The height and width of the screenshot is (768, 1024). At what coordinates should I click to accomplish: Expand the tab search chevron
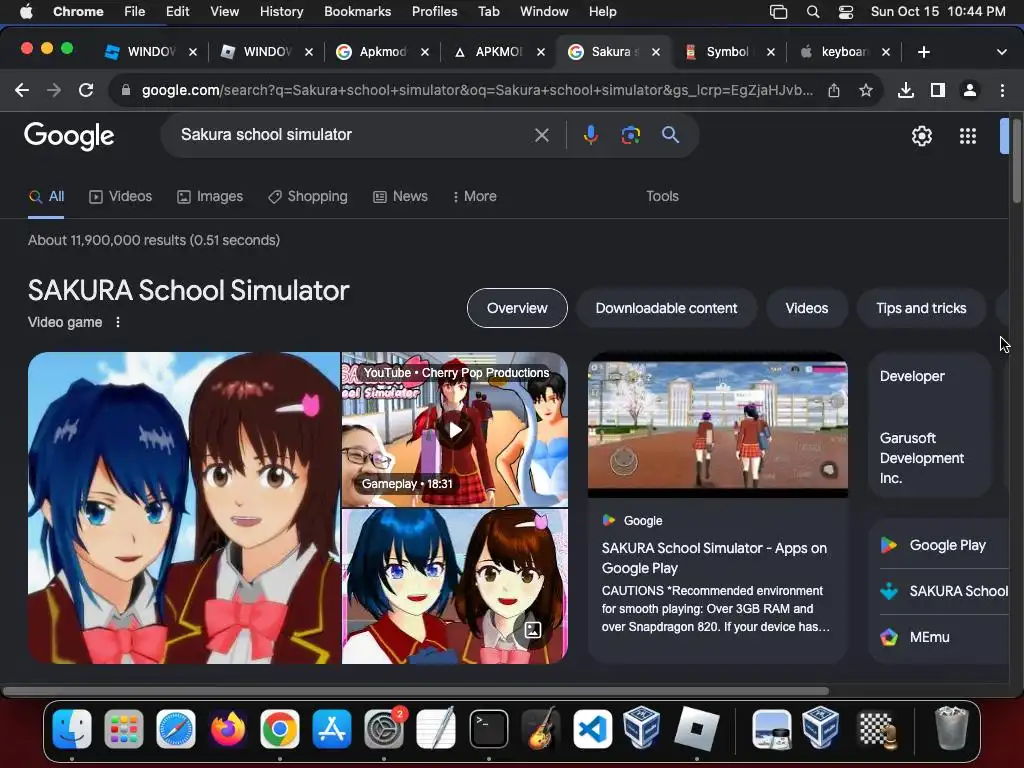(x=1001, y=52)
